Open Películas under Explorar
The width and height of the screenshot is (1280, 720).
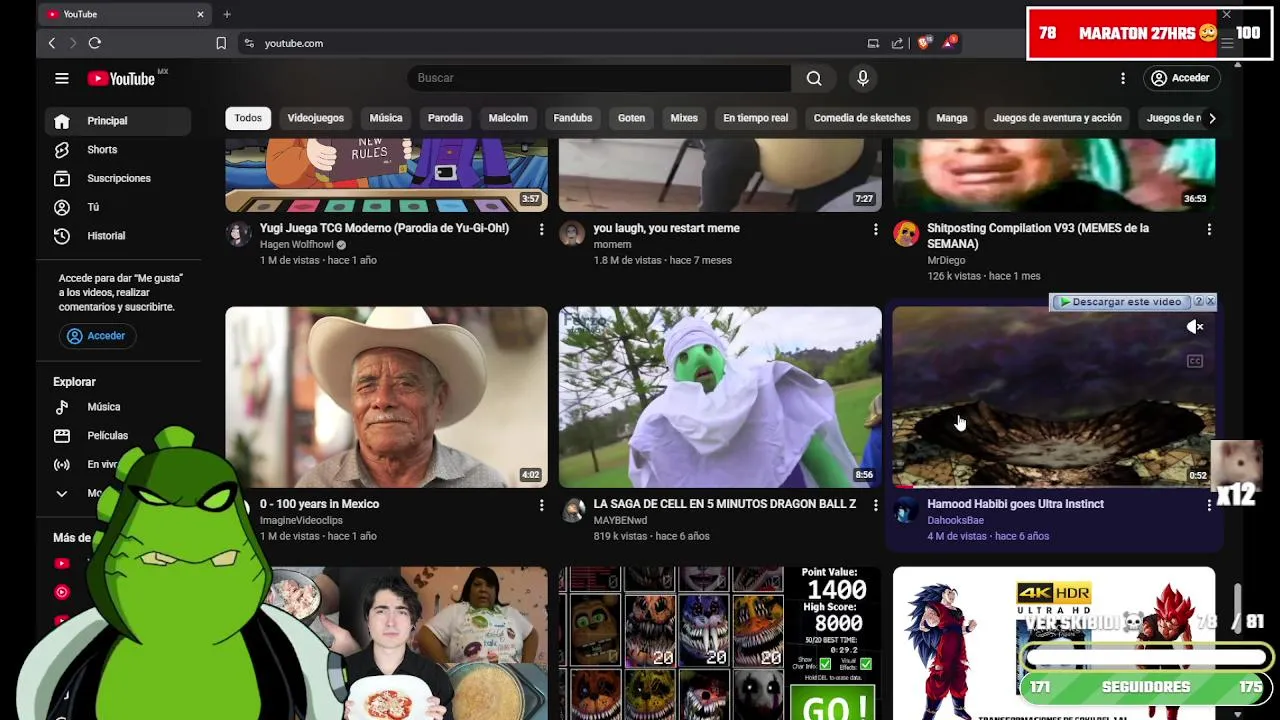click(118, 436)
